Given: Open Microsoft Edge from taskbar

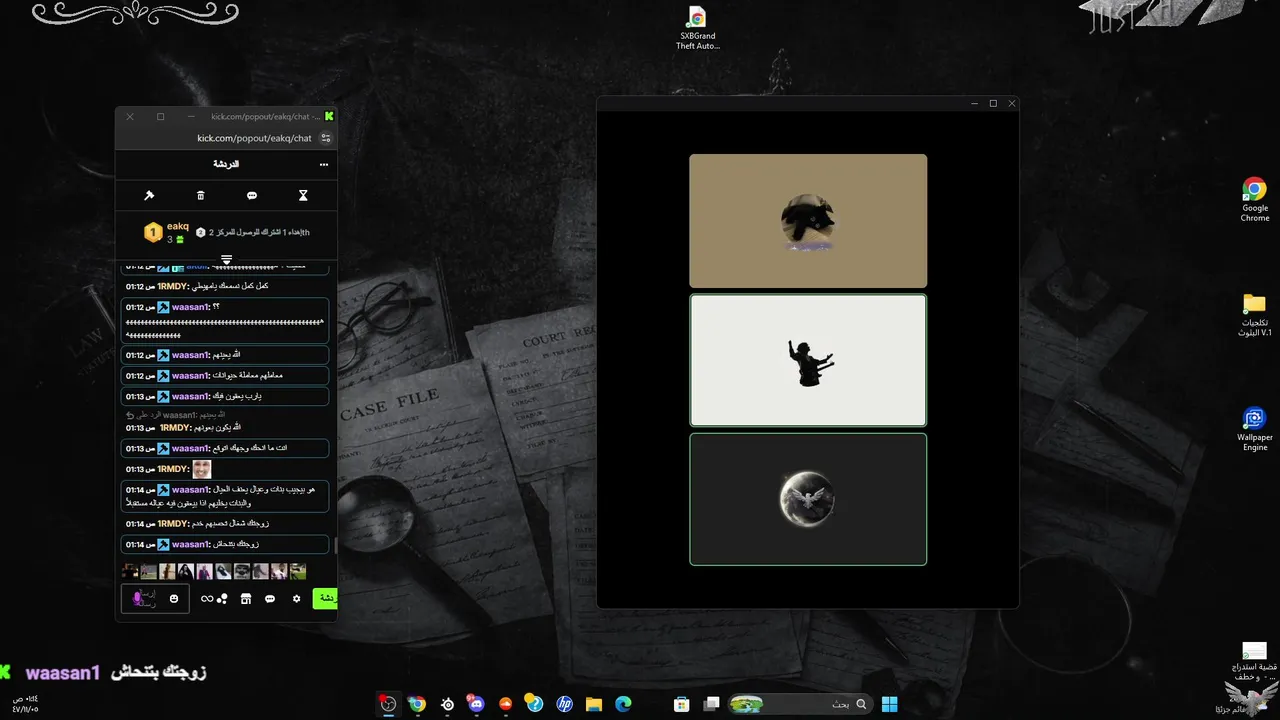Looking at the screenshot, I should coord(623,704).
